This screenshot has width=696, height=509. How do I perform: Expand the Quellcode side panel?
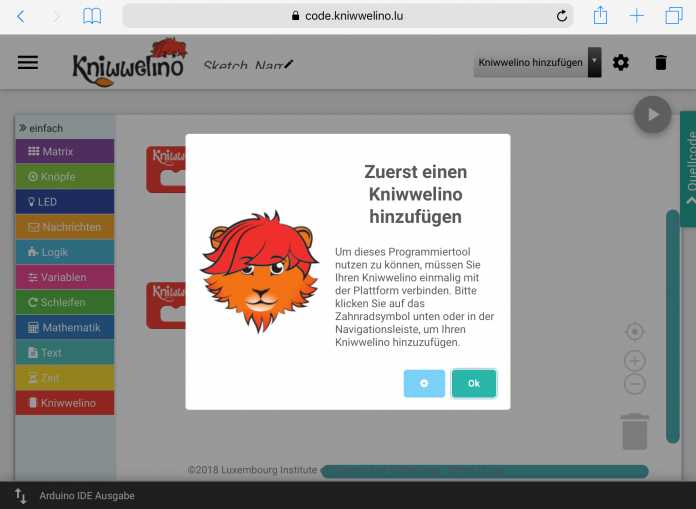click(x=688, y=167)
